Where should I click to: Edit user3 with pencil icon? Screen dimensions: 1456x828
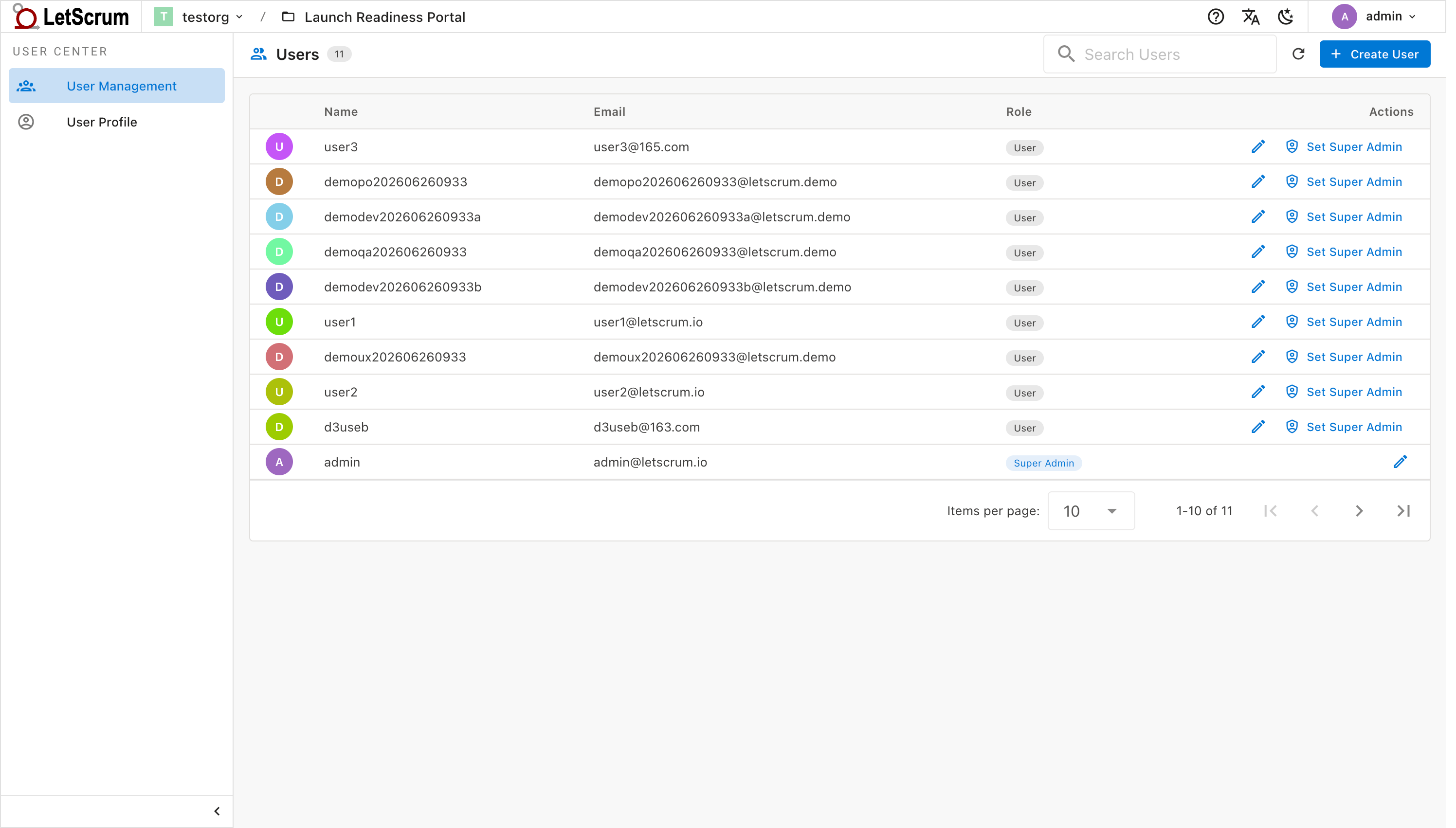pos(1258,147)
